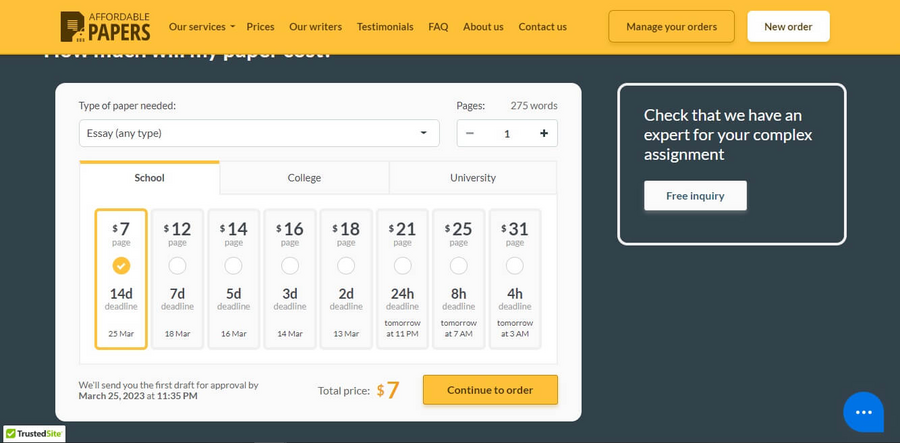
Task: Click the Total price $7 amount
Action: [x=388, y=390]
